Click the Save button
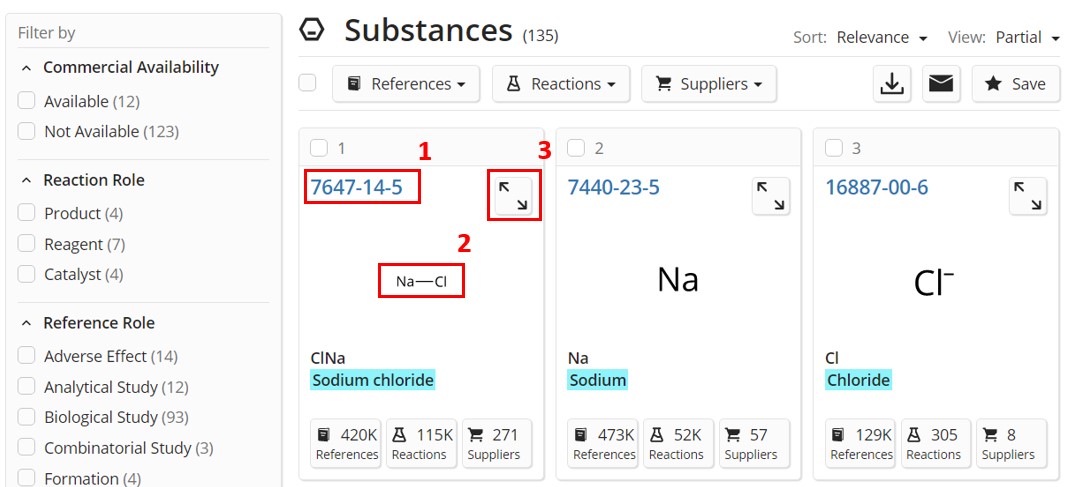Image resolution: width=1069 pixels, height=487 pixels. point(1016,84)
